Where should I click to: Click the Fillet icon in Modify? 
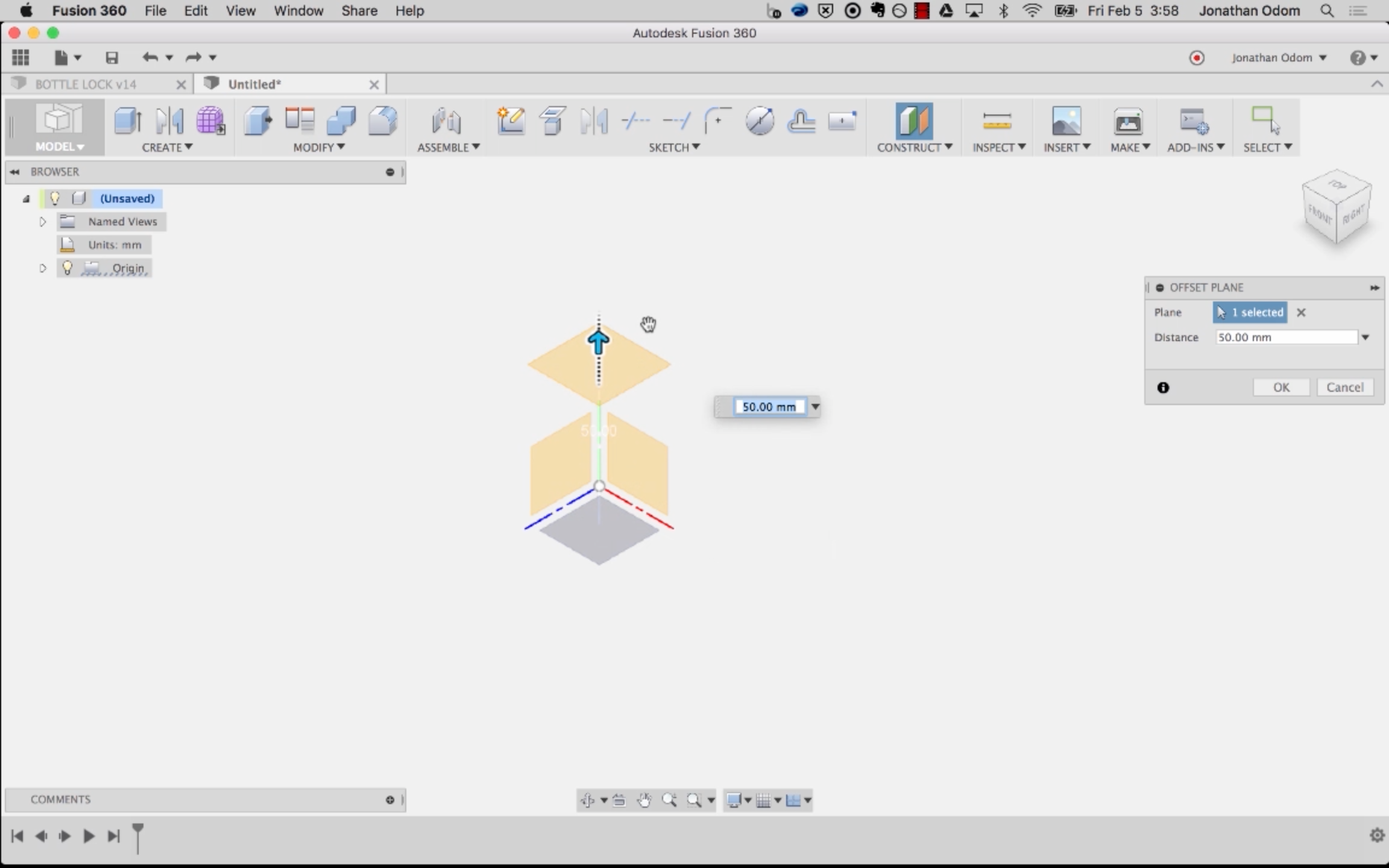tap(383, 121)
